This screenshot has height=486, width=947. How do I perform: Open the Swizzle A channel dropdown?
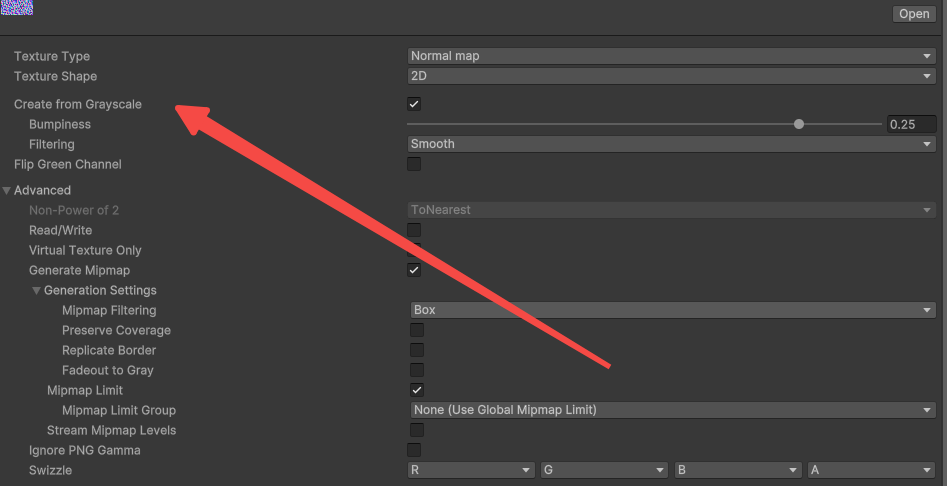(872, 470)
